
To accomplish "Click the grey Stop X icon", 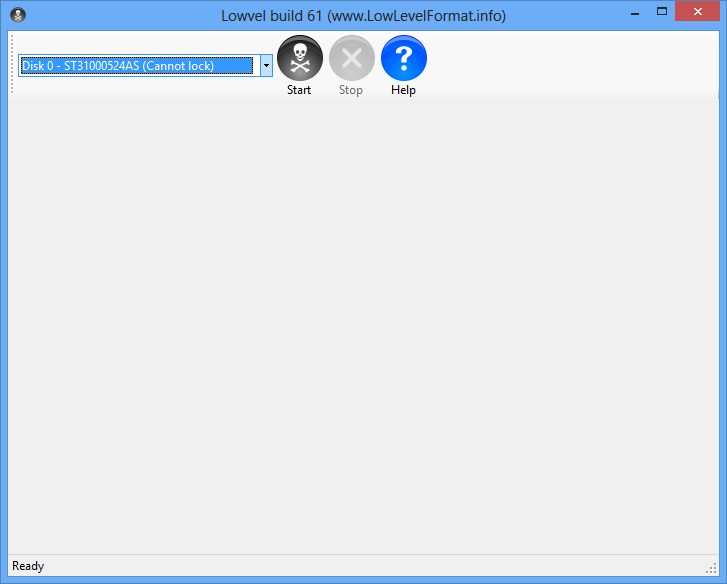I will (351, 58).
